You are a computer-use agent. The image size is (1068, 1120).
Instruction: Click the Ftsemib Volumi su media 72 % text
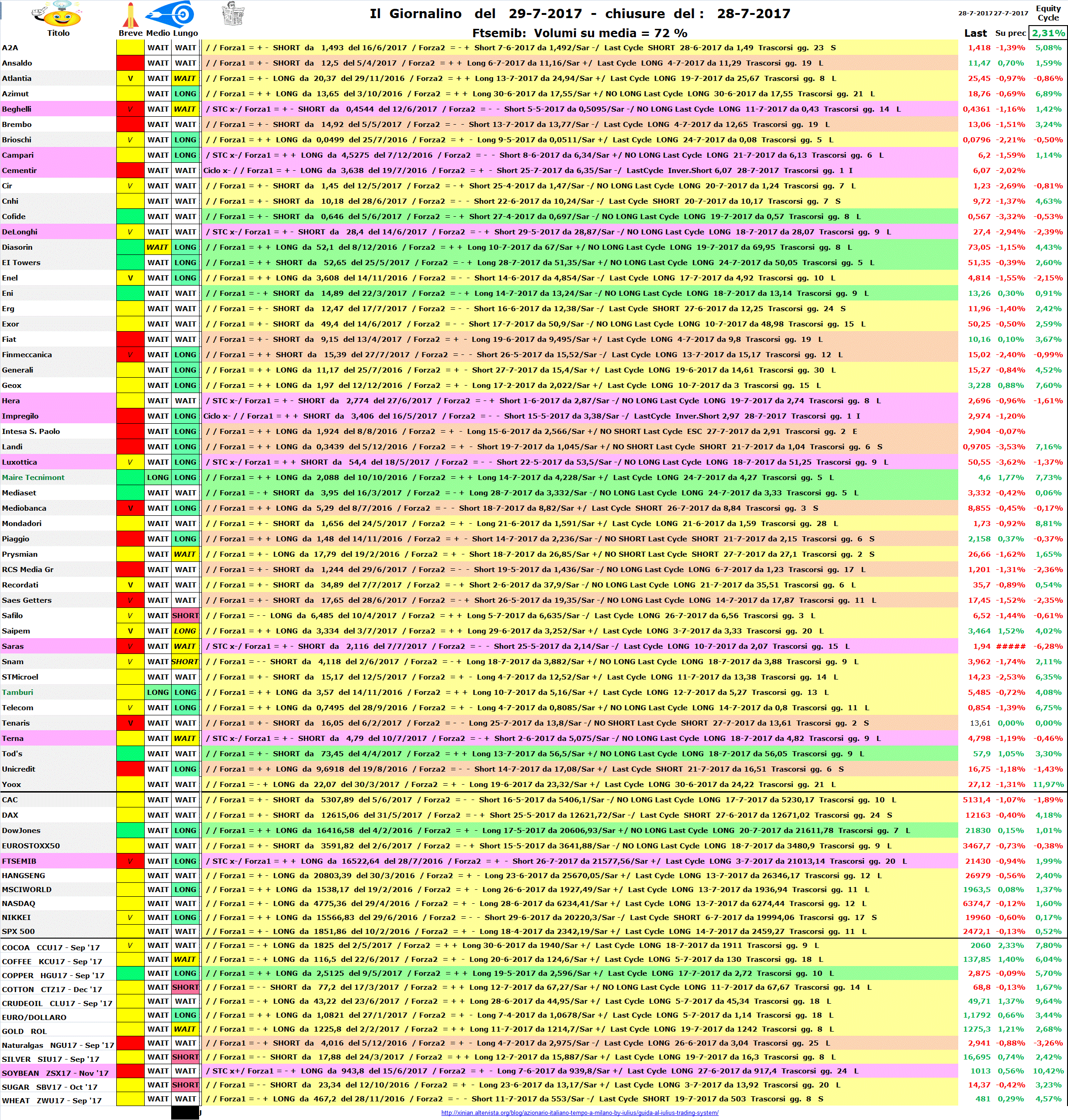pyautogui.click(x=580, y=33)
